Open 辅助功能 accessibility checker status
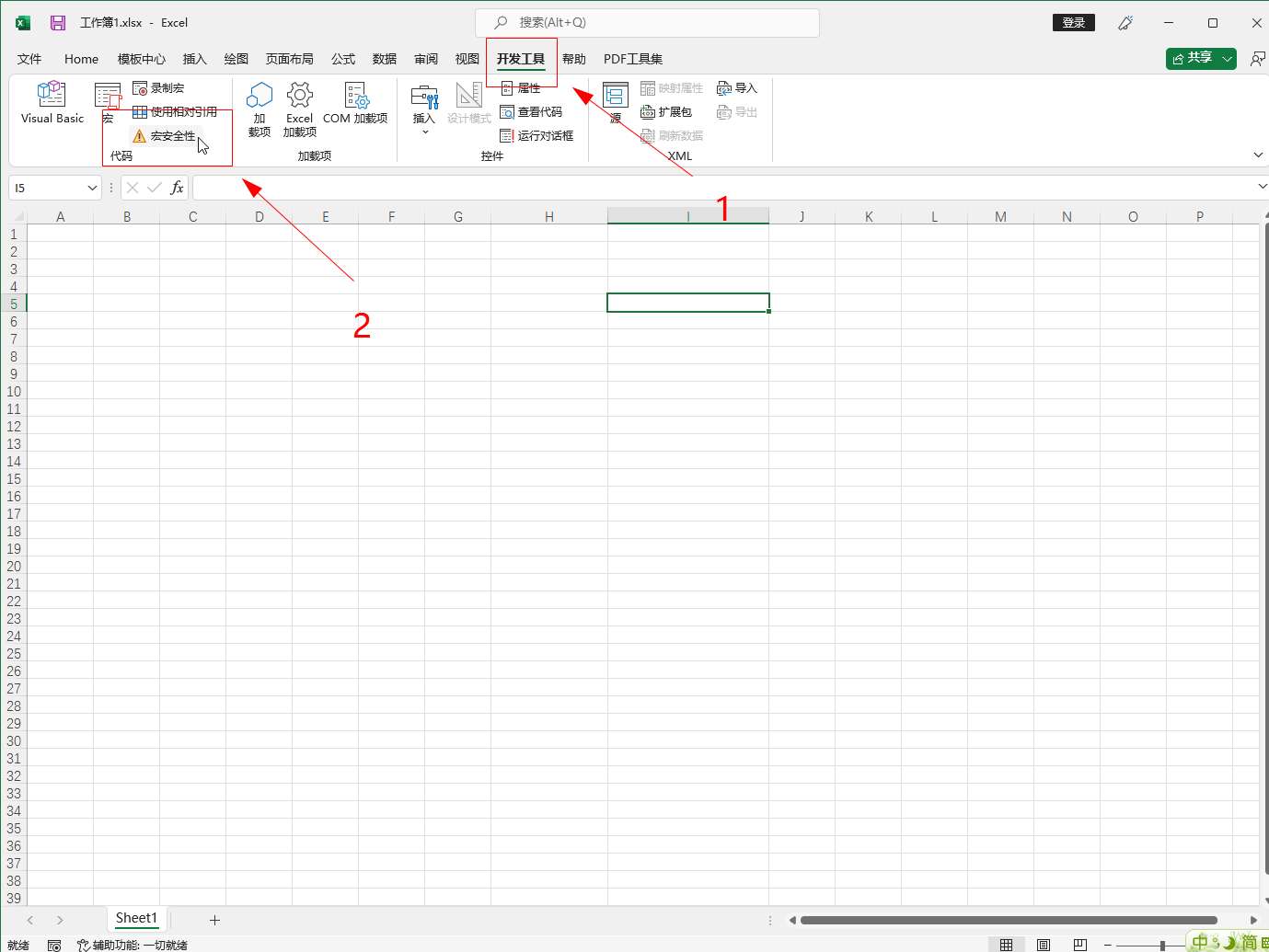 point(133,945)
